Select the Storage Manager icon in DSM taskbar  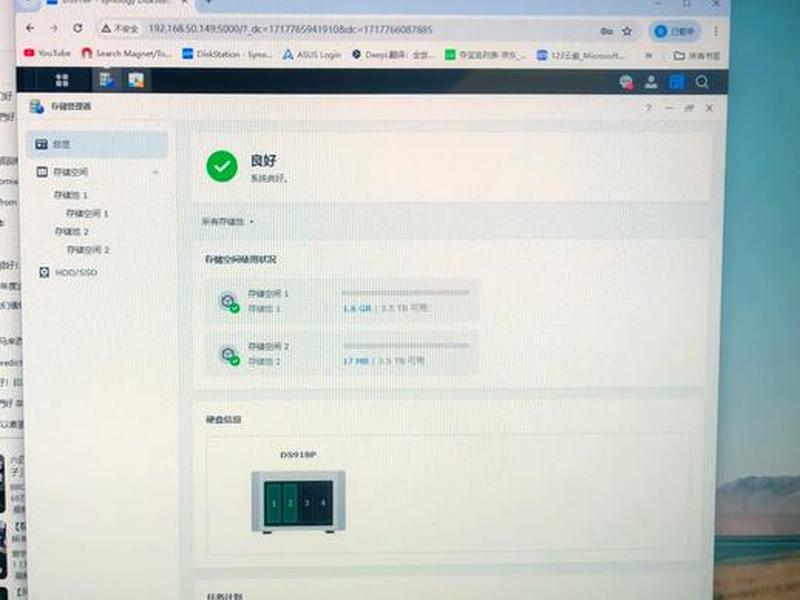pyautogui.click(x=107, y=80)
